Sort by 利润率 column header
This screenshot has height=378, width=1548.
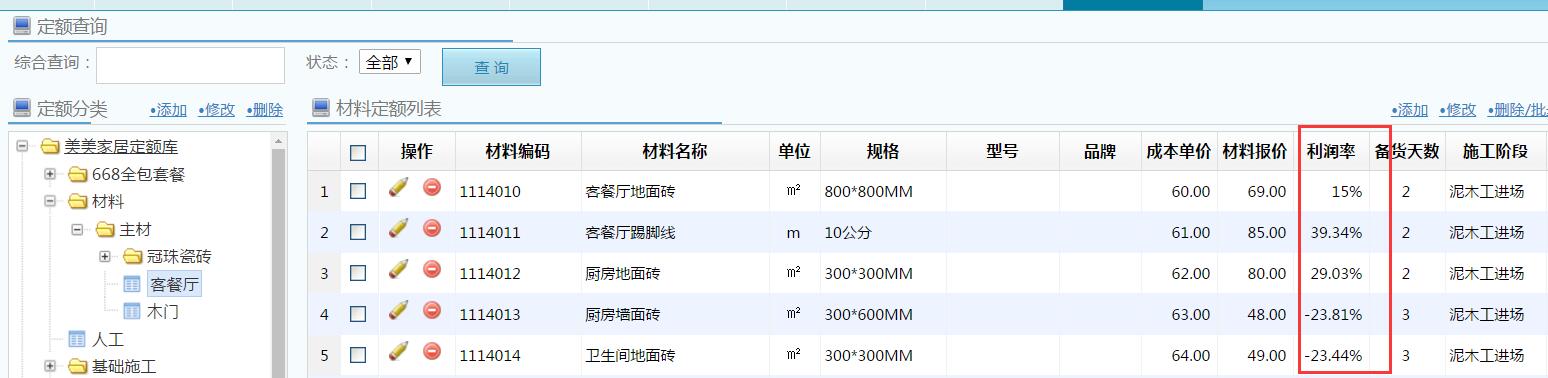1331,152
